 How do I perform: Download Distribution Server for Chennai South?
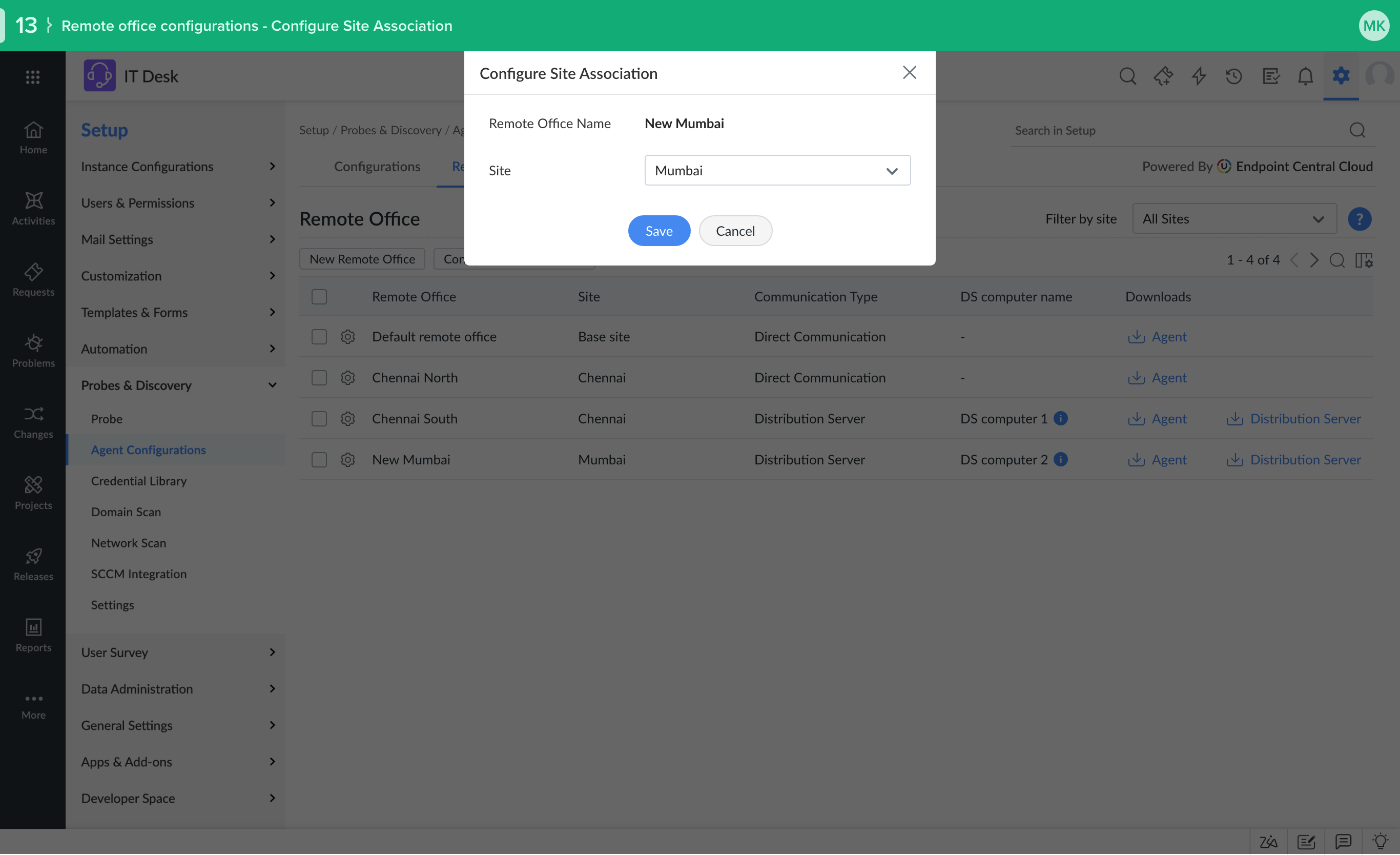tap(1293, 418)
